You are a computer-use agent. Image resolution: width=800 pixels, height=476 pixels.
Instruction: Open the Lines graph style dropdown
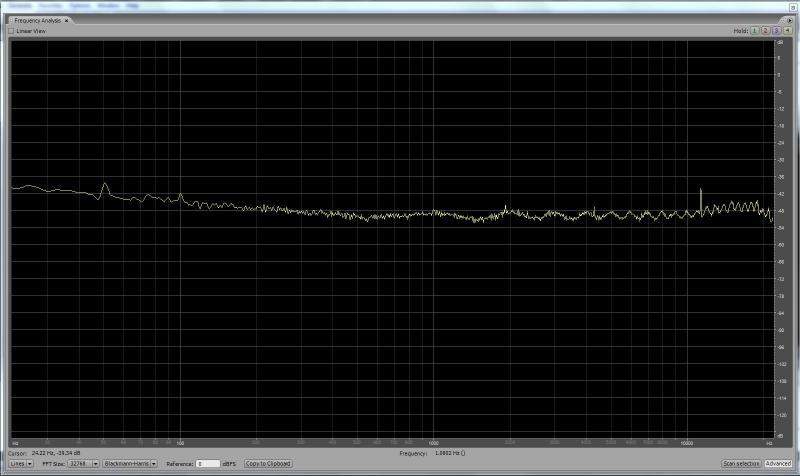click(21, 464)
